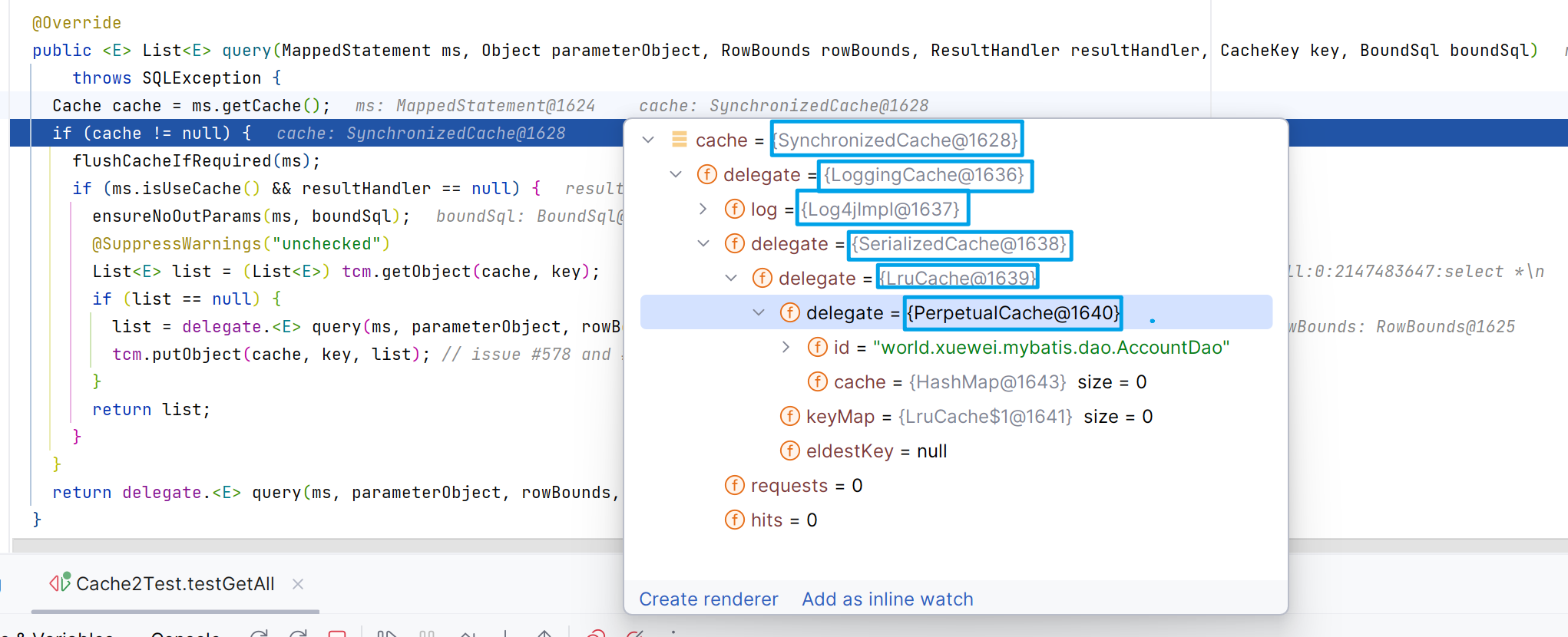Click the inline hint ms: MappedStatement@1624
The image size is (1568, 637).
[x=475, y=106]
